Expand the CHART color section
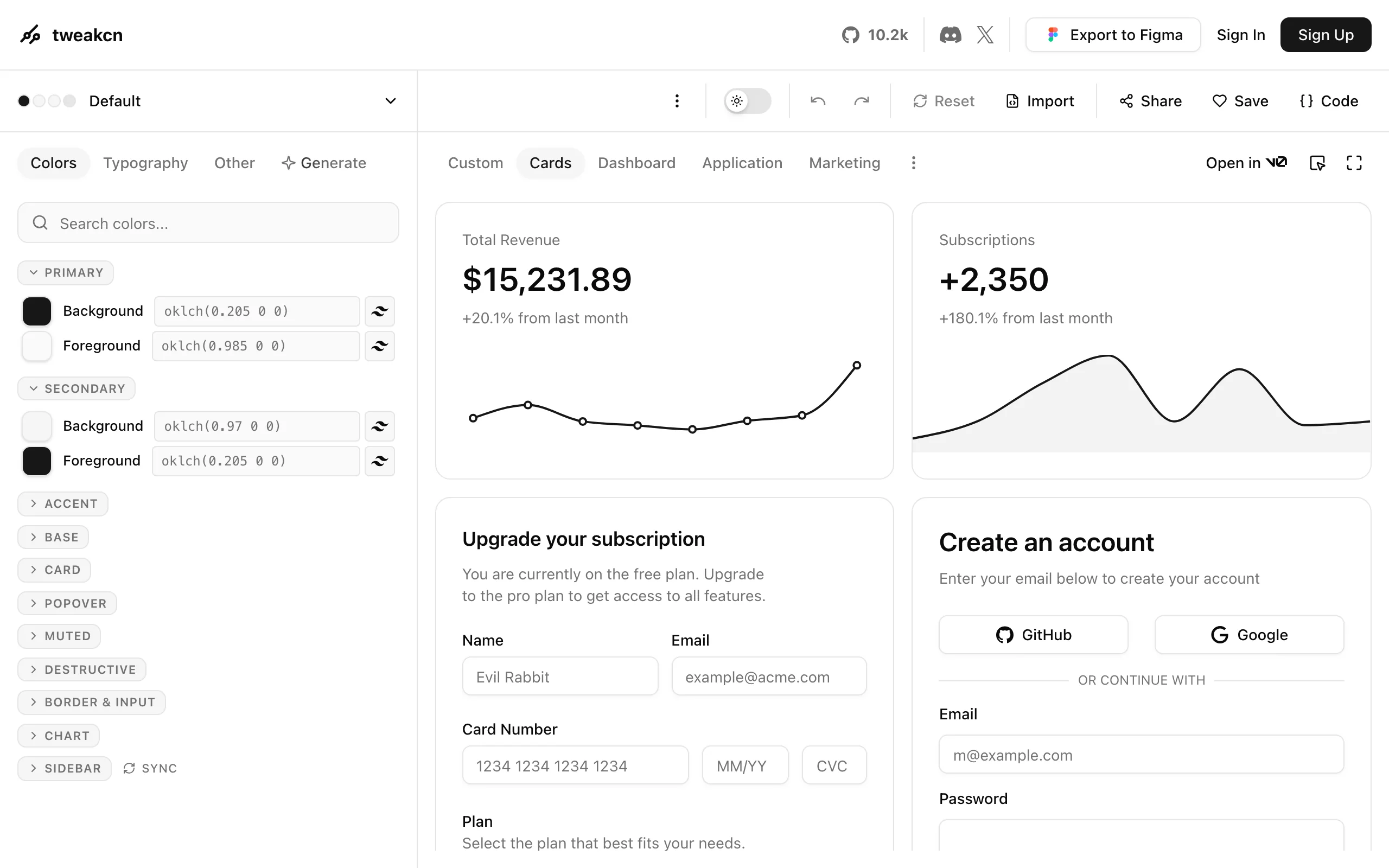Image resolution: width=1389 pixels, height=868 pixels. (x=59, y=736)
